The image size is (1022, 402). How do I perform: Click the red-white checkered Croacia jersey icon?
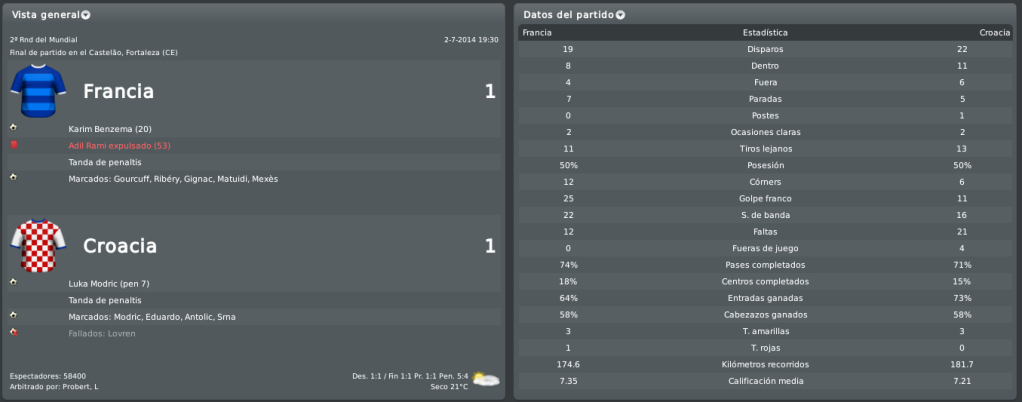pos(38,245)
